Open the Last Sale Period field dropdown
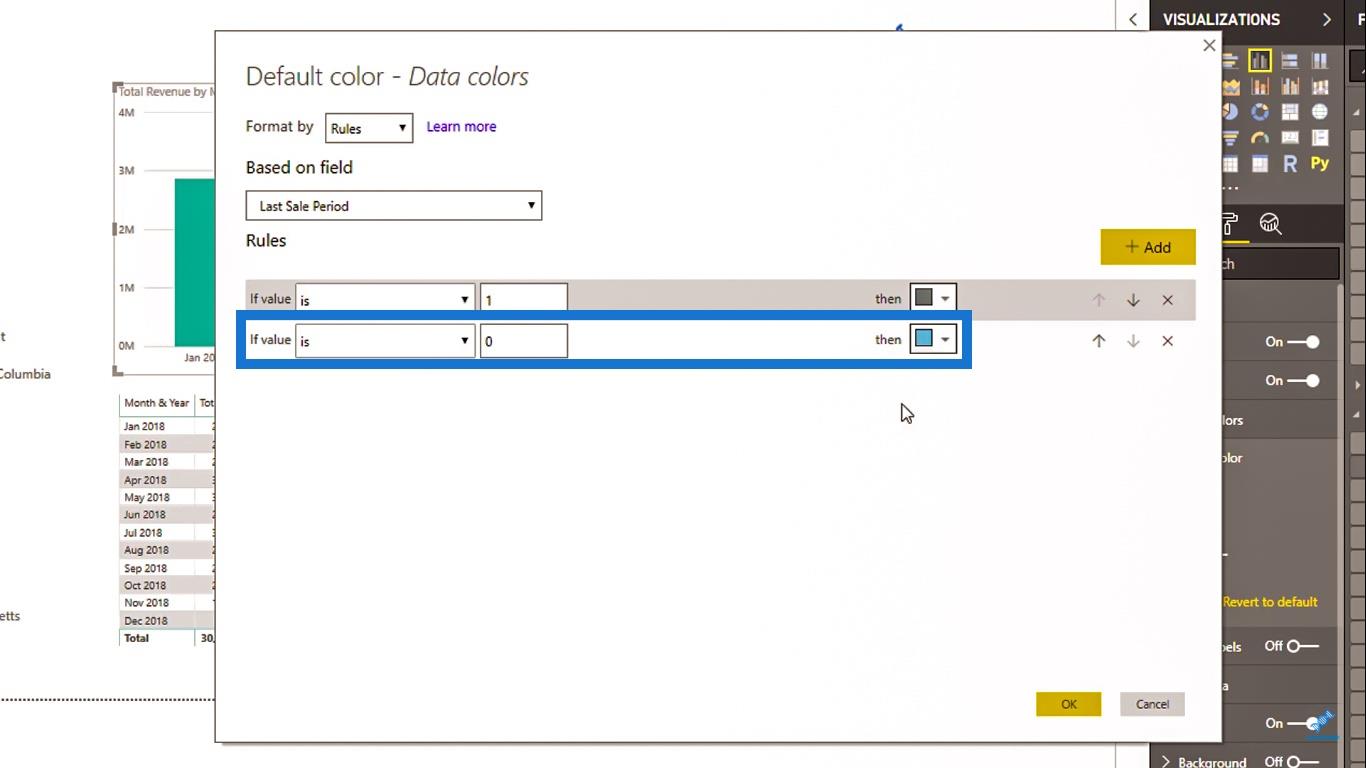 click(x=393, y=206)
